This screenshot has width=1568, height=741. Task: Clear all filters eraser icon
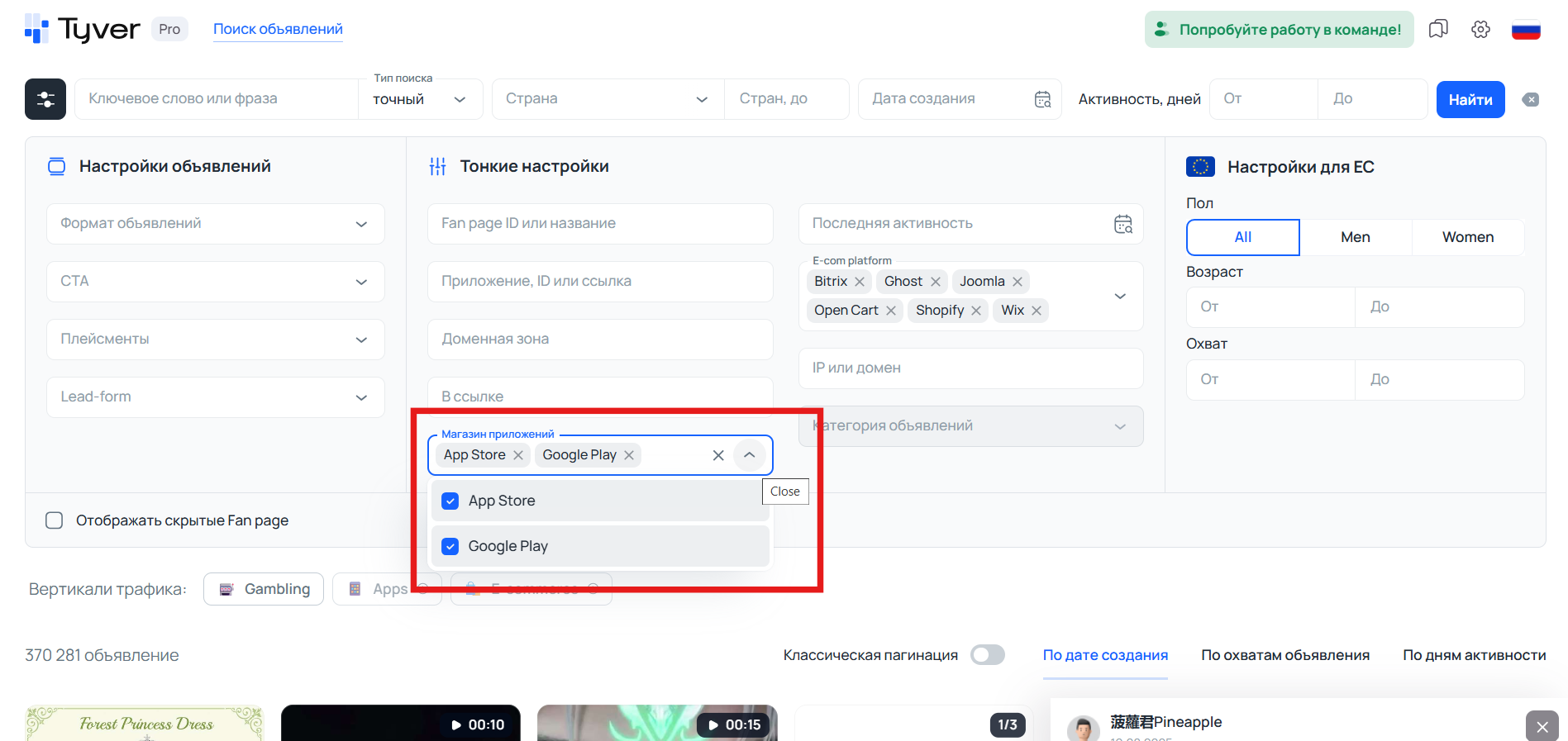[x=1531, y=99]
